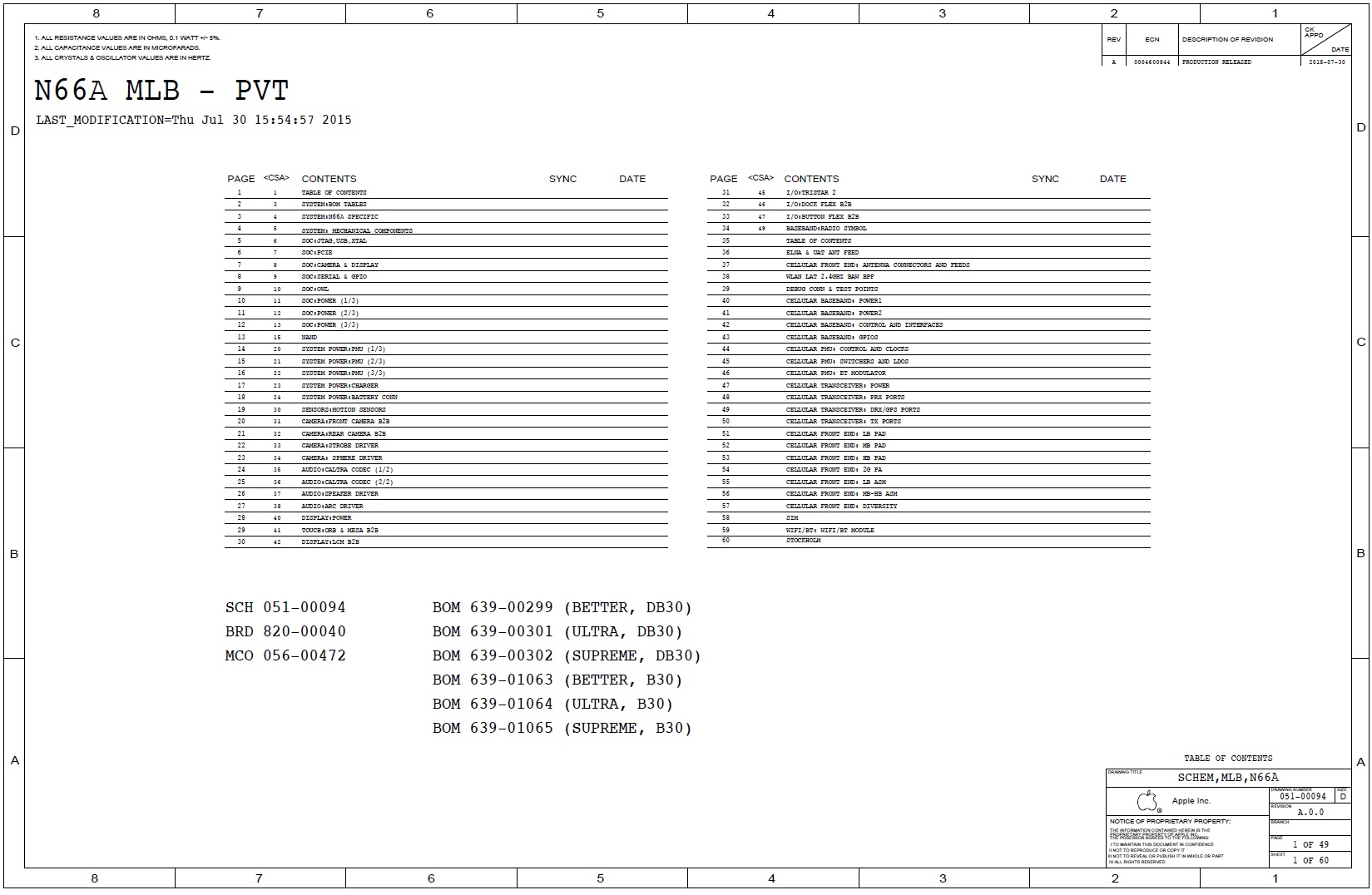This screenshot has height=895, width=1372.
Task: Click MCO 056-00472 number
Action: click(285, 655)
